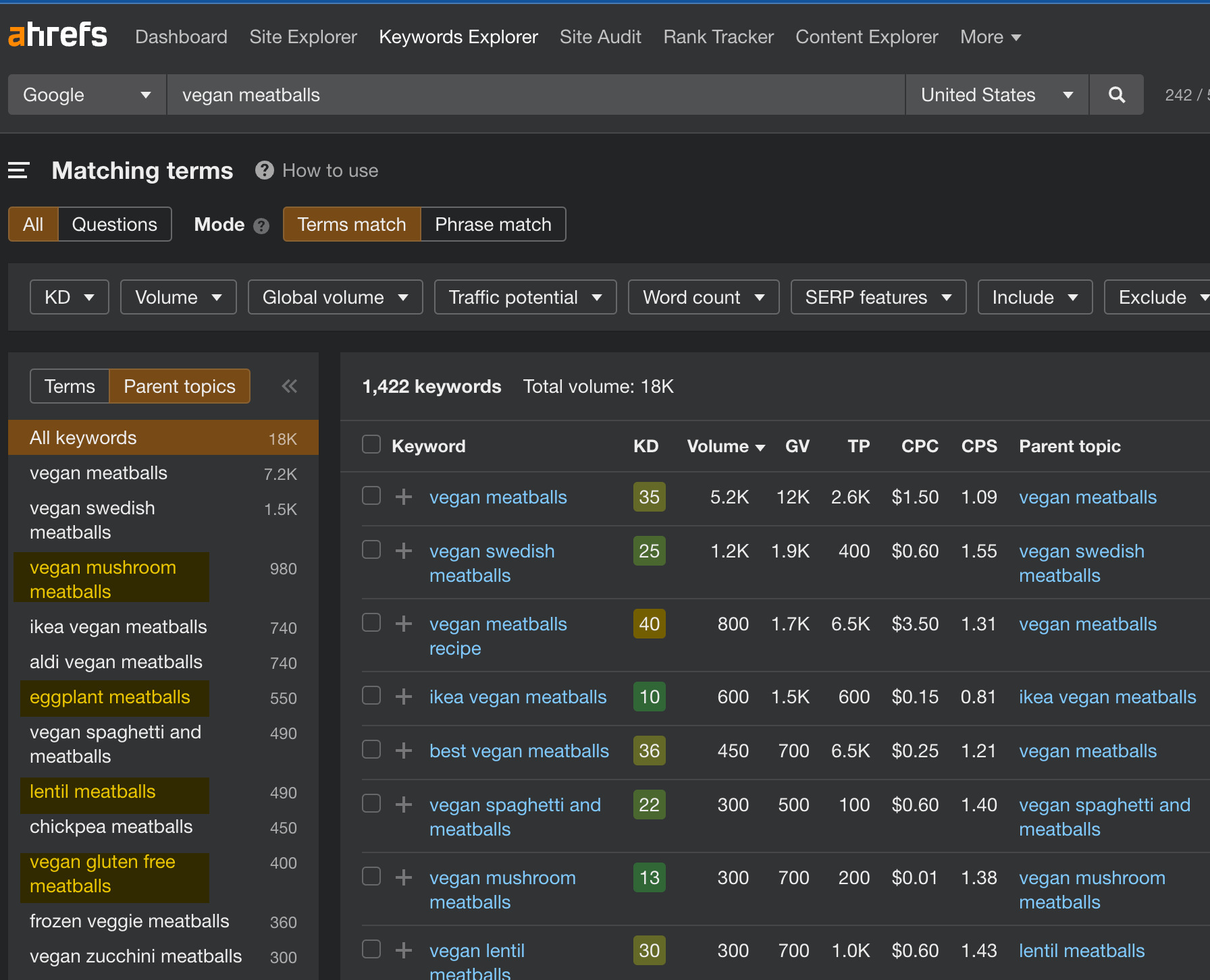Click inside the keyword search input field
Viewport: 1210px width, 980px height.
(x=533, y=94)
